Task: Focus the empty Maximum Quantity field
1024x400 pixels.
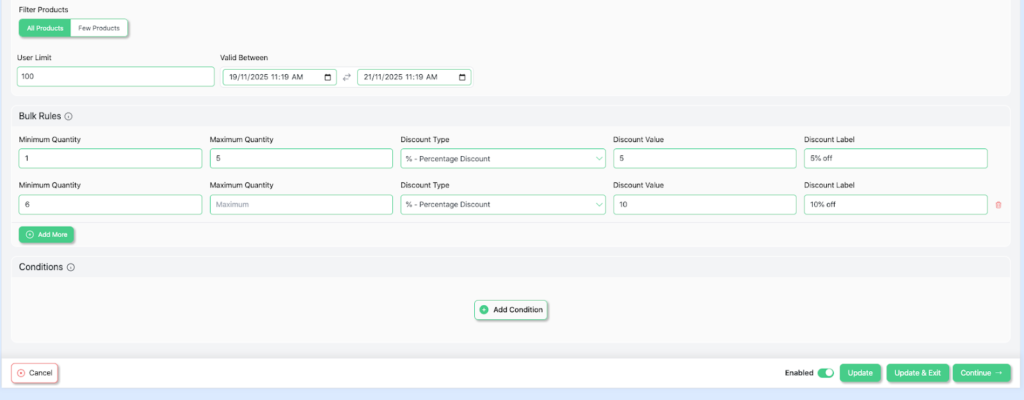Action: (301, 205)
